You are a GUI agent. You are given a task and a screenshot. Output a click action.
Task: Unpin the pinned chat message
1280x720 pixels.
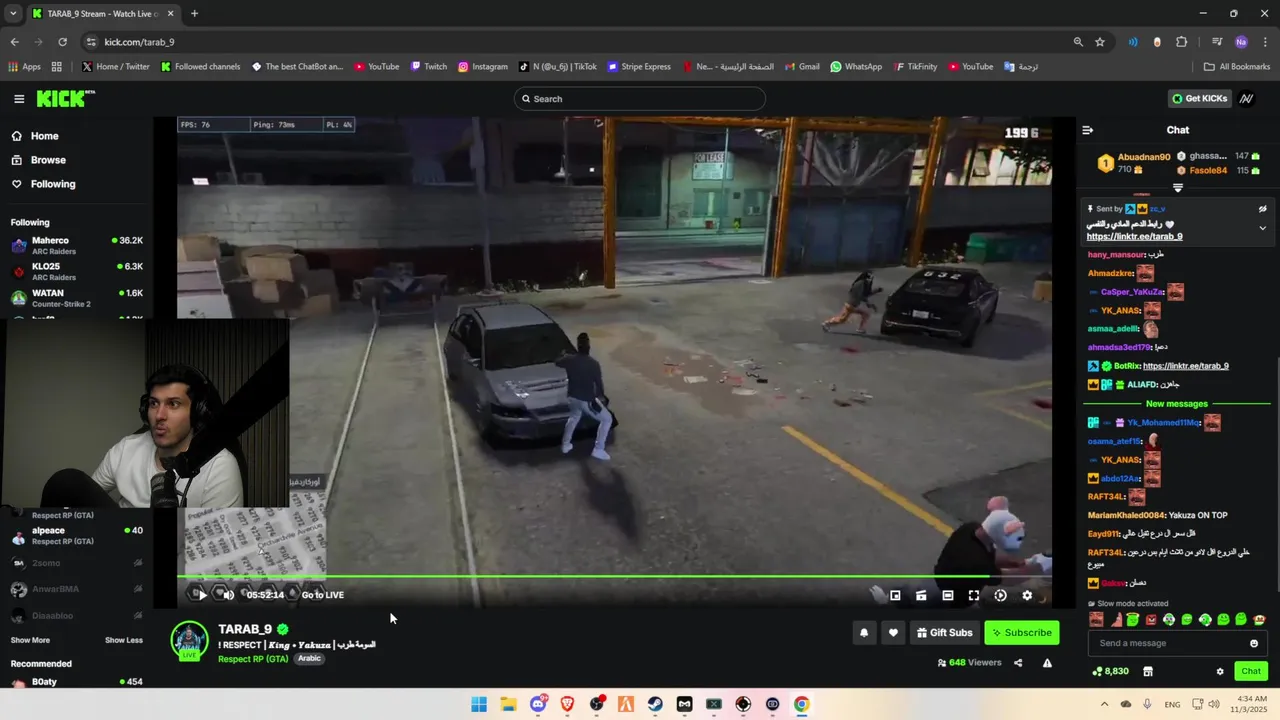[1262, 209]
